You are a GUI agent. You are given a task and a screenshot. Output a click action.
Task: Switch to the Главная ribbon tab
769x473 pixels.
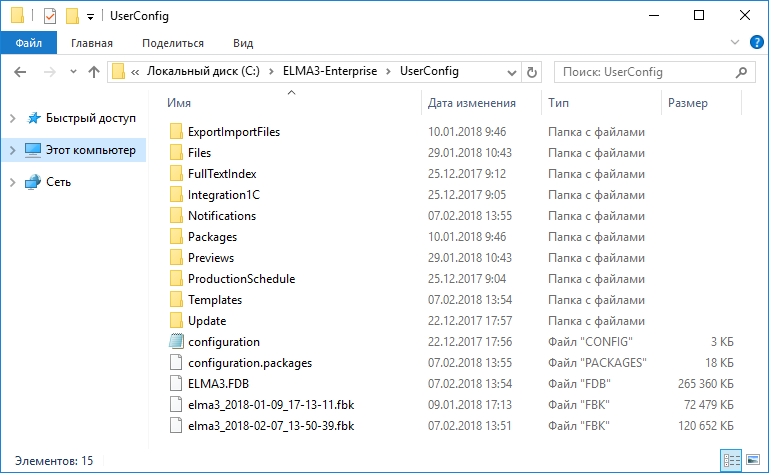point(92,43)
